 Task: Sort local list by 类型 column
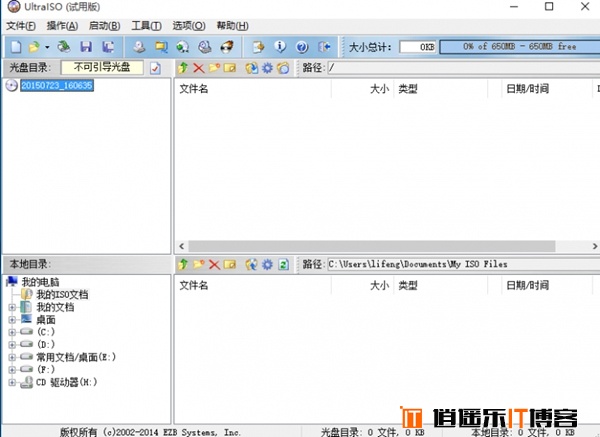[x=440, y=285]
